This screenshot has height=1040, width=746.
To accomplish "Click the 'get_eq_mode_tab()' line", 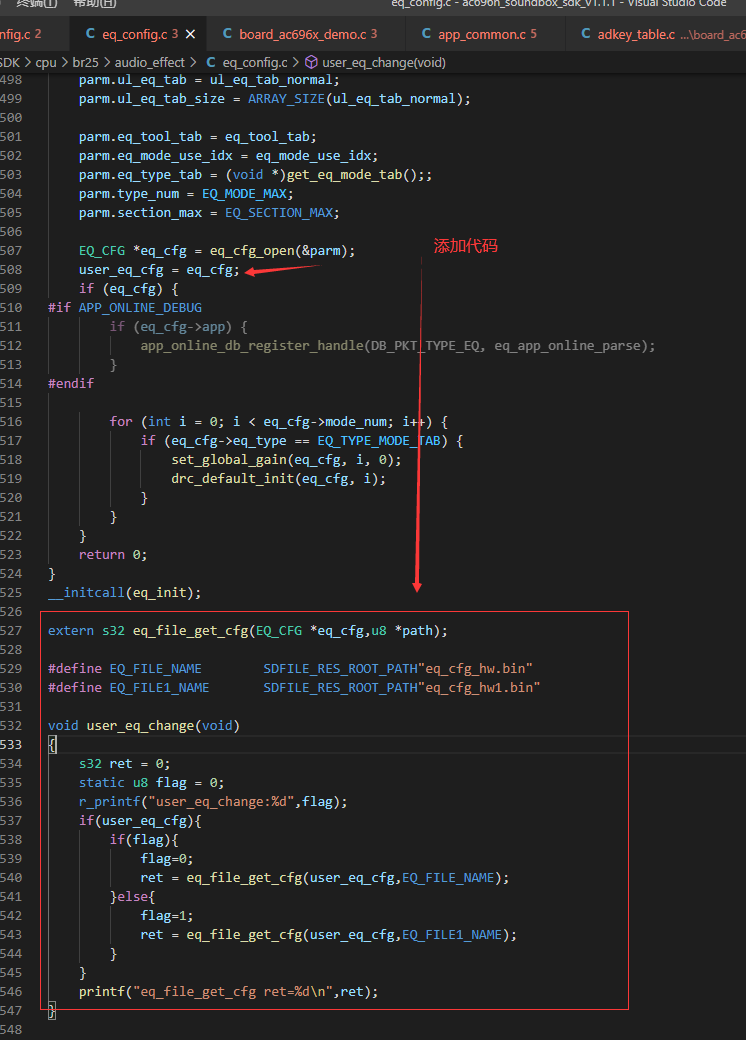I will [255, 174].
